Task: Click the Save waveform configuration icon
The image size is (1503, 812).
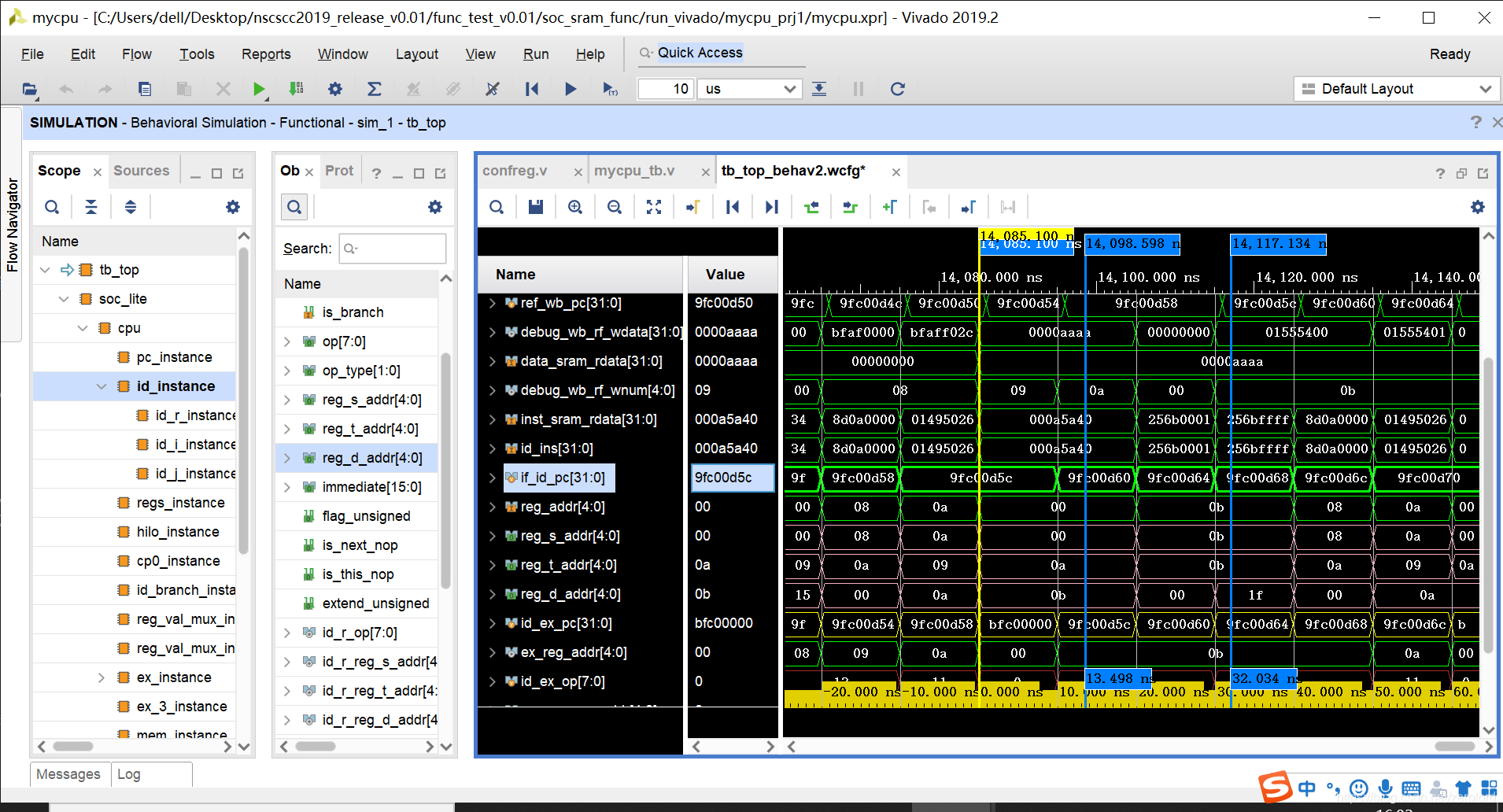Action: (536, 207)
